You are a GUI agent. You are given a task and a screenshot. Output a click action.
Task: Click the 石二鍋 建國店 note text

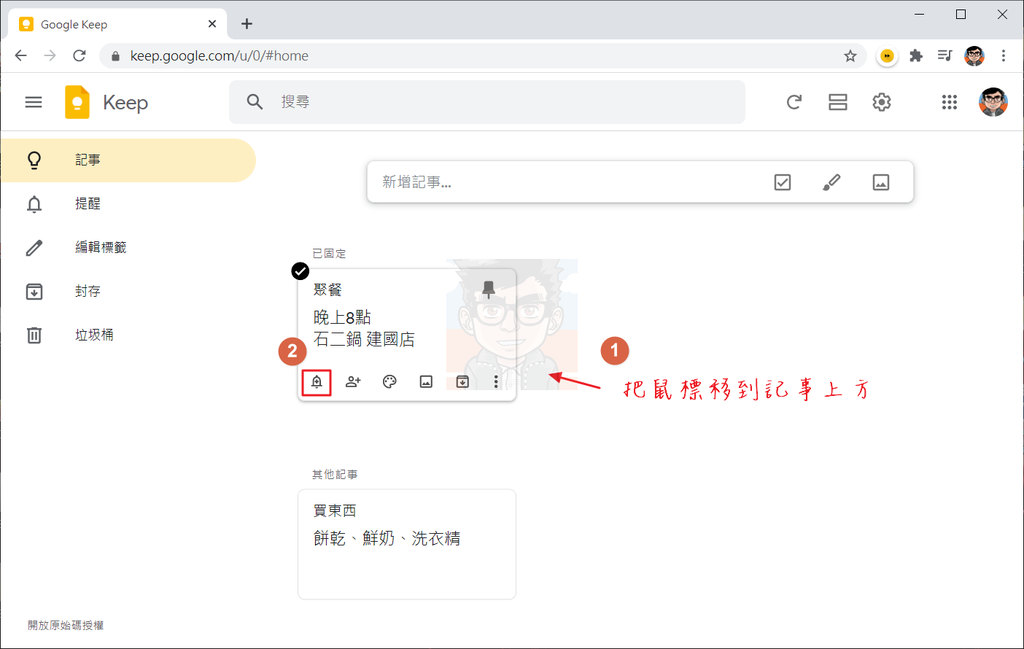(x=364, y=340)
